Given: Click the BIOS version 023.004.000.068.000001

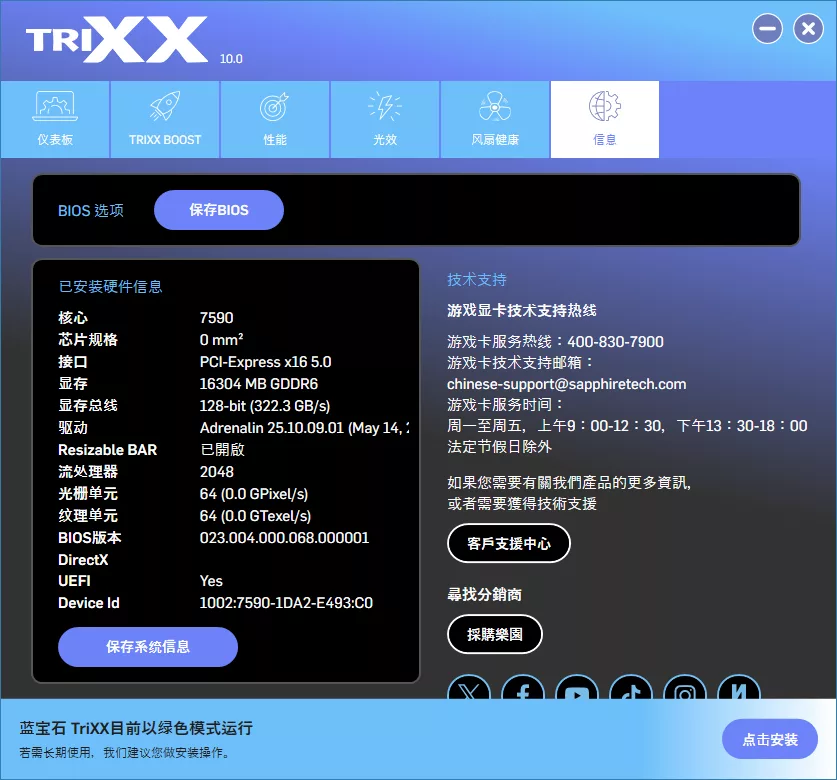Looking at the screenshot, I should coord(284,538).
